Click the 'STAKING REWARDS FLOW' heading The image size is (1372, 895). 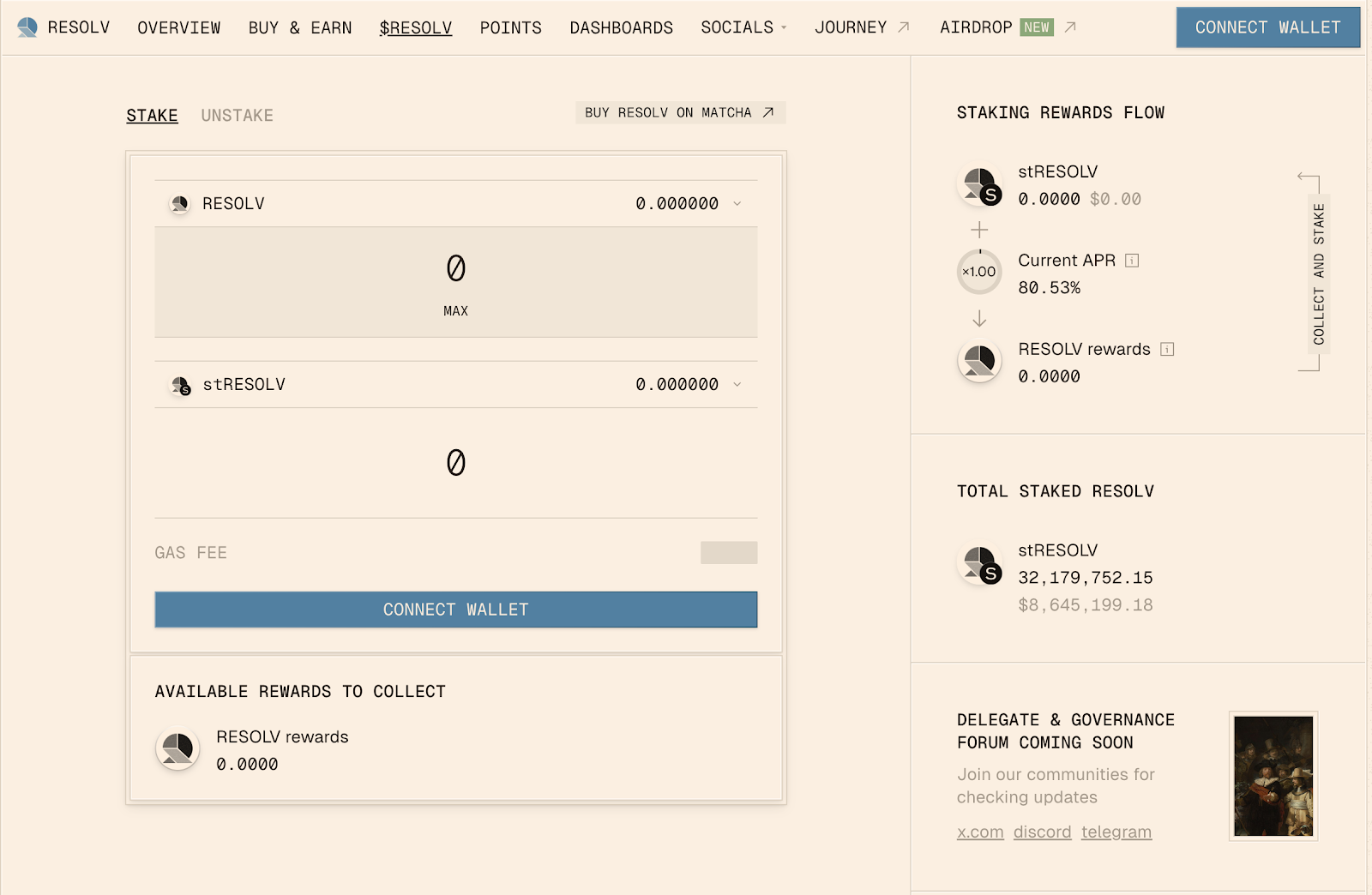[1061, 112]
